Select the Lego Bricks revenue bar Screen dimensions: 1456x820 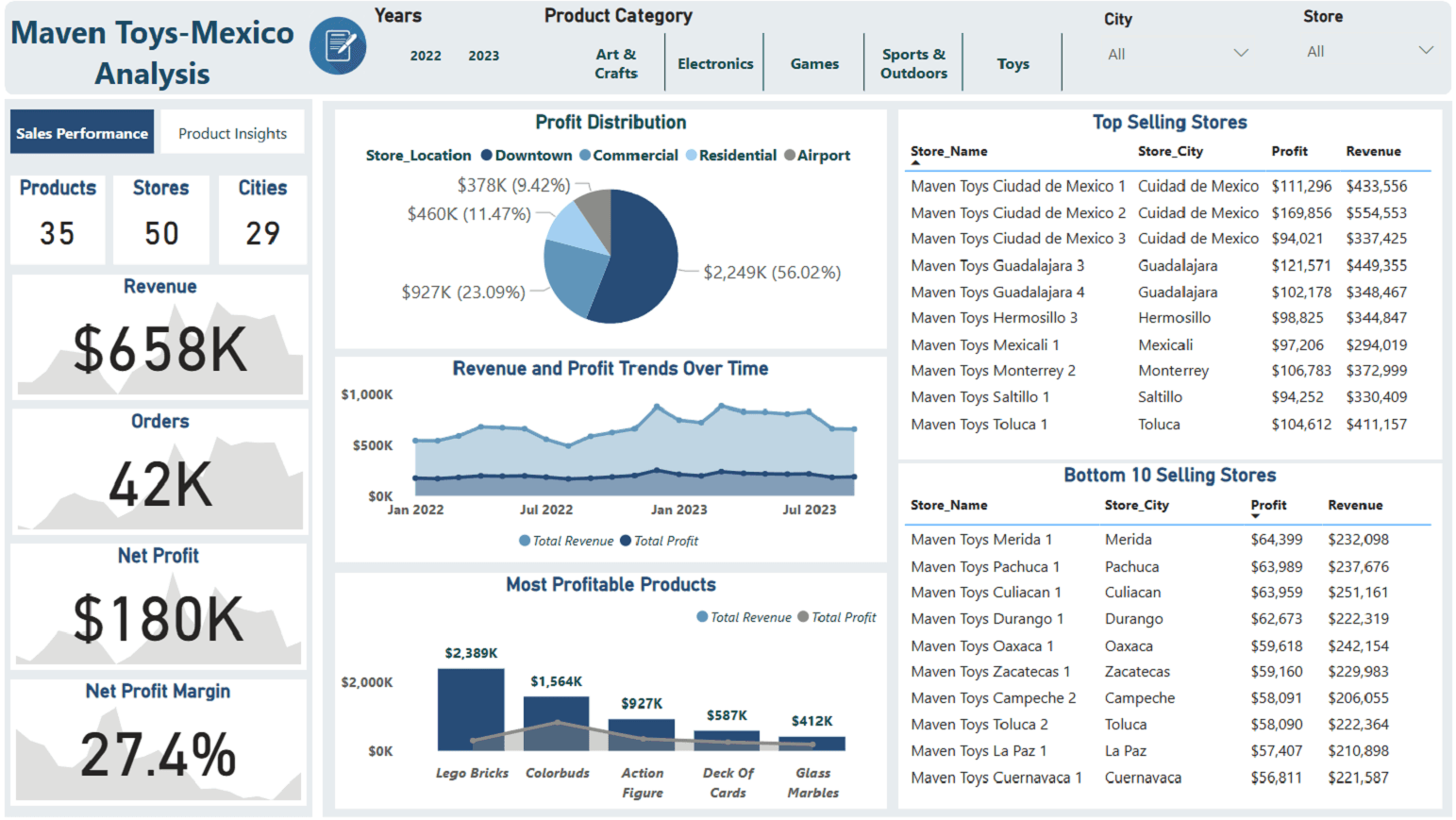pos(471,710)
